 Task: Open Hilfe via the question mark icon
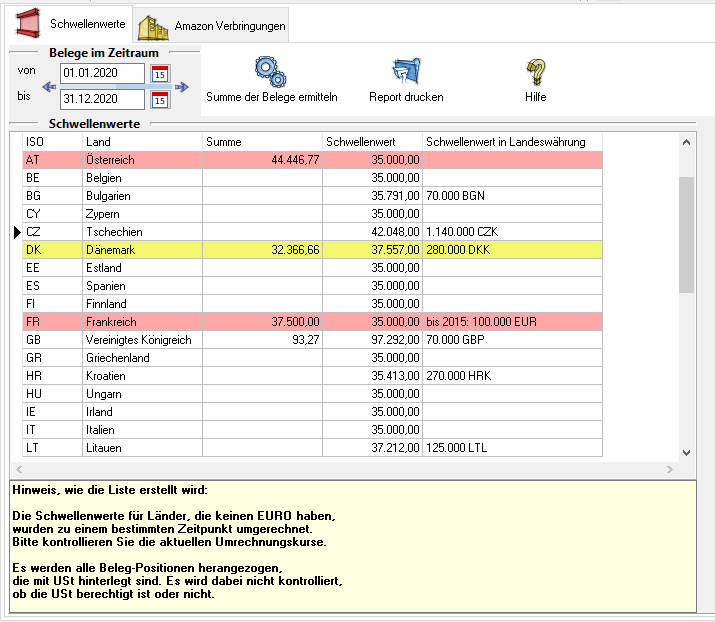point(536,71)
